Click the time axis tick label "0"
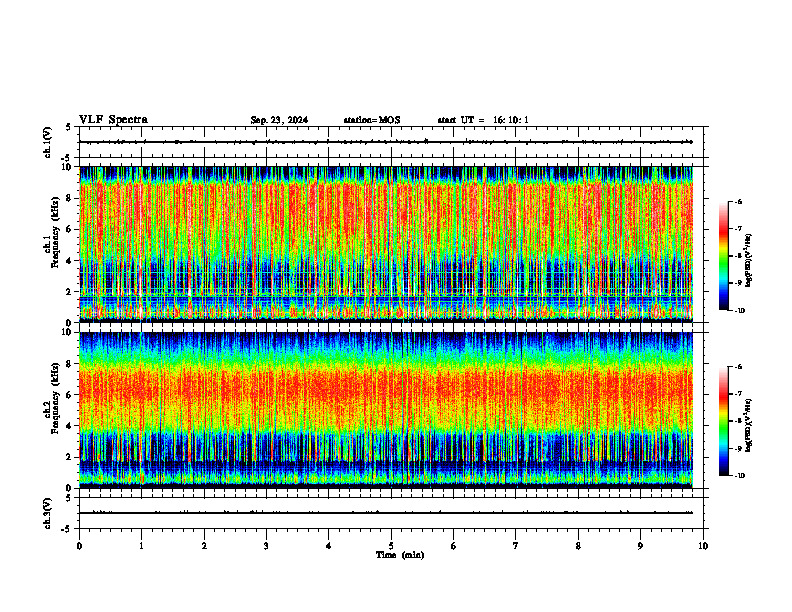Screen dimensions: 792x612 click(79, 546)
